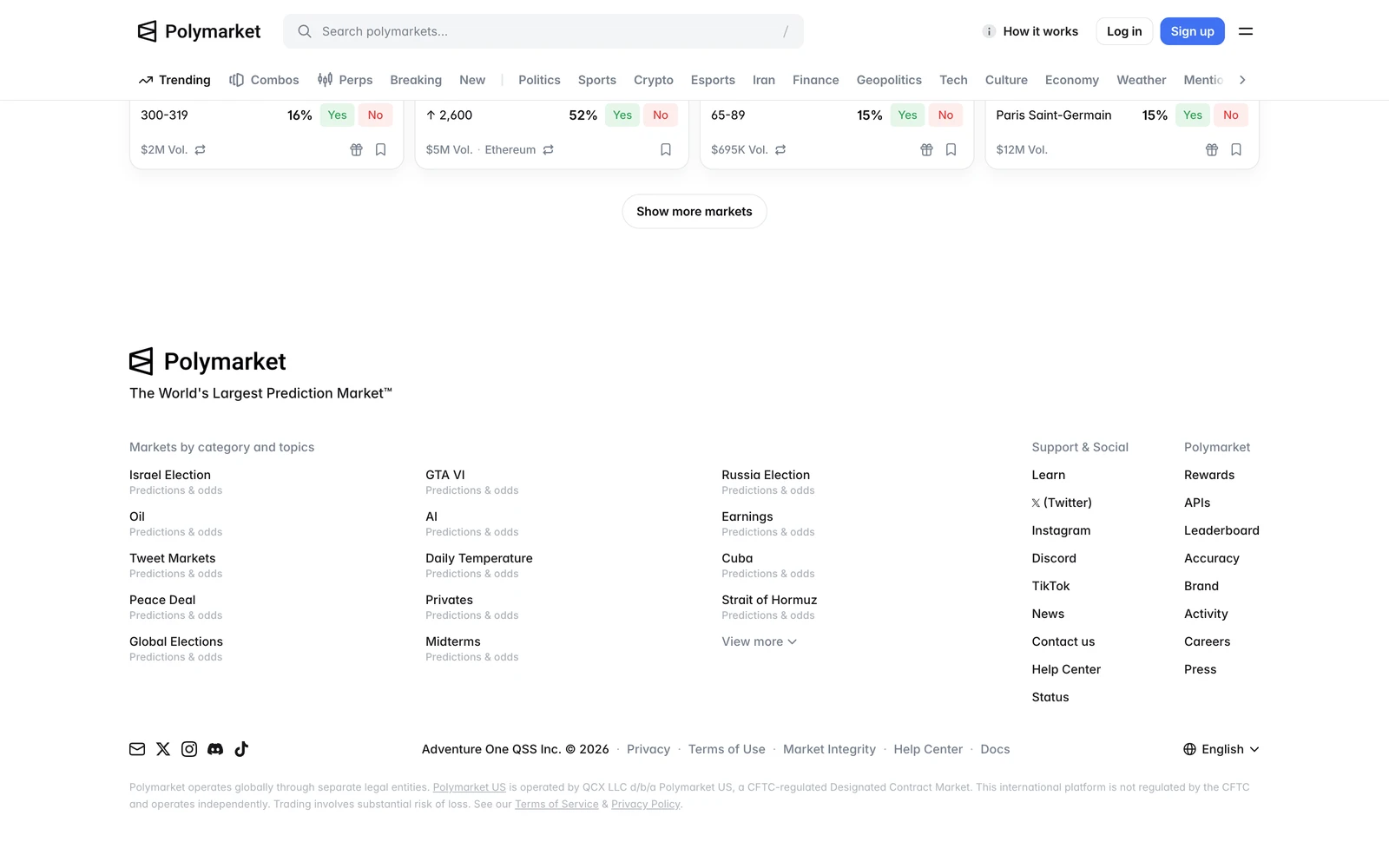This screenshot has width=1389, height=868.
Task: Bookmark the 65-89 market card
Action: (951, 149)
